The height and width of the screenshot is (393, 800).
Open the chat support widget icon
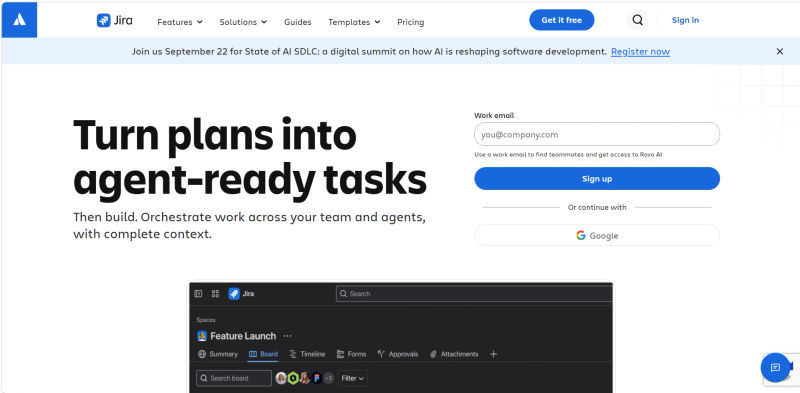(x=776, y=367)
